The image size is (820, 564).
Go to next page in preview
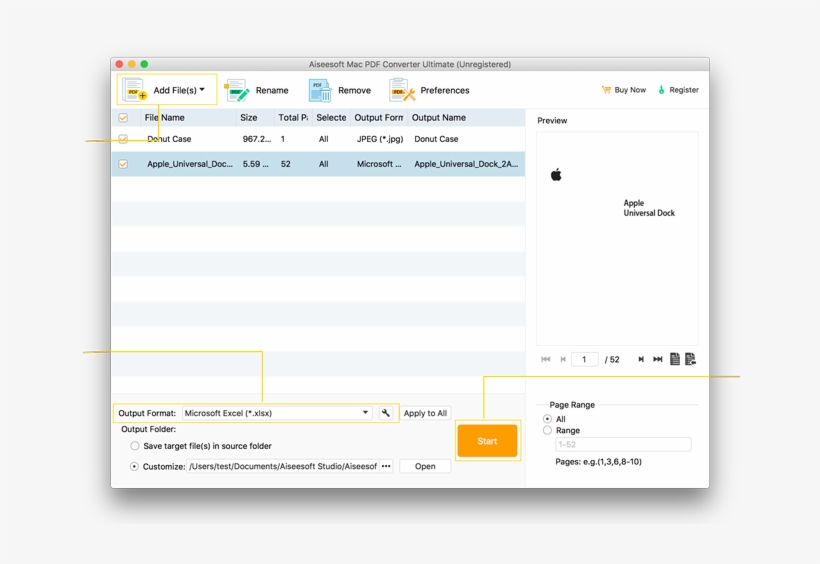(641, 359)
